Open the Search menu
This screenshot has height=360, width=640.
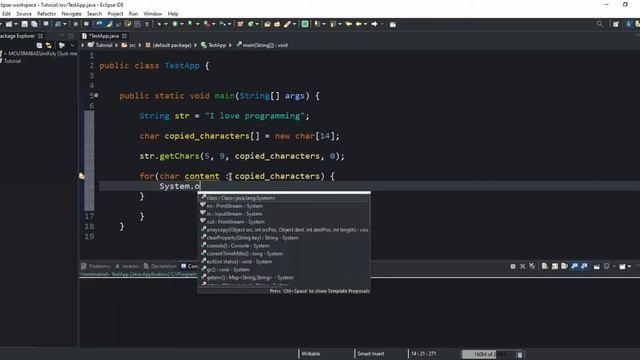(94, 13)
